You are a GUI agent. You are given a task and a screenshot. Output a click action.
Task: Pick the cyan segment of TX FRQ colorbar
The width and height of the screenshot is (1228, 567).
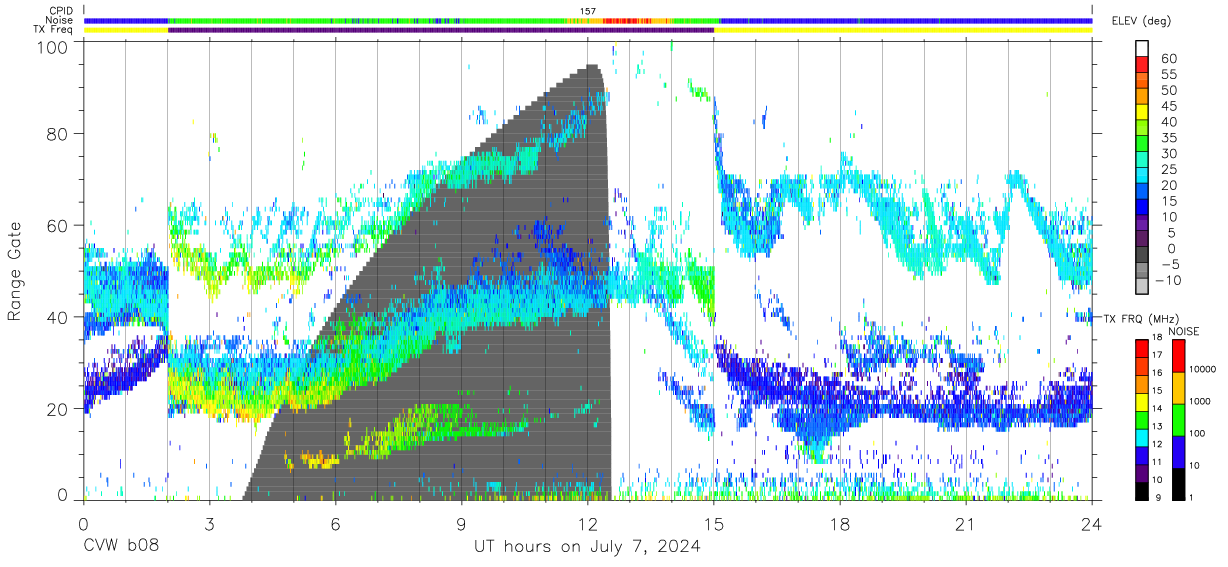pos(1141,438)
